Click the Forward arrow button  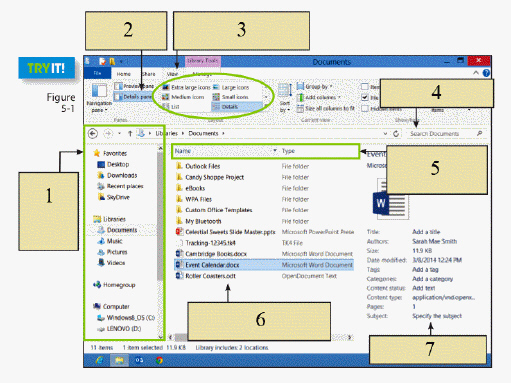(108, 134)
